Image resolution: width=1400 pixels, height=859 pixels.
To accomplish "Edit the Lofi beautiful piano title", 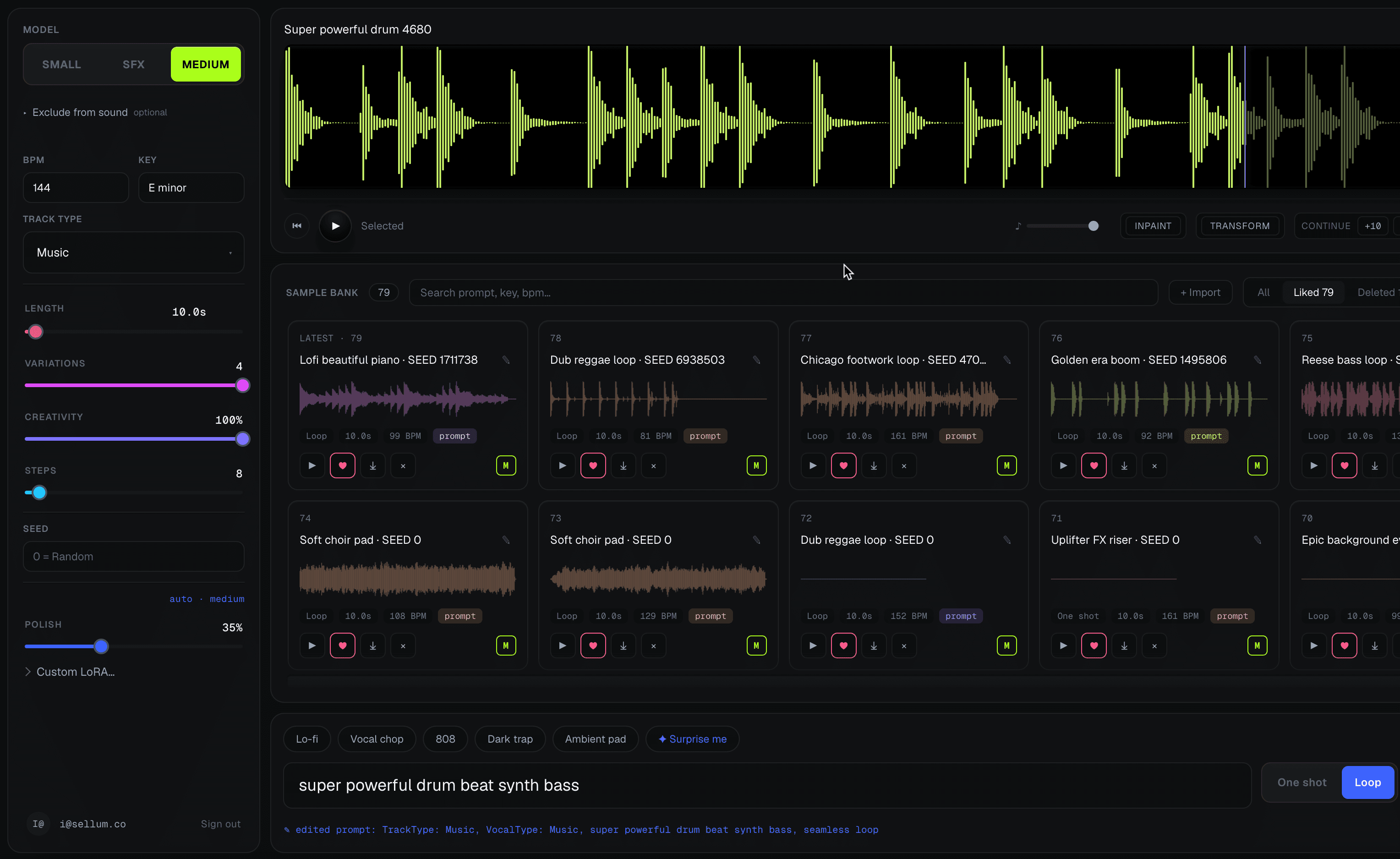I will [x=506, y=360].
